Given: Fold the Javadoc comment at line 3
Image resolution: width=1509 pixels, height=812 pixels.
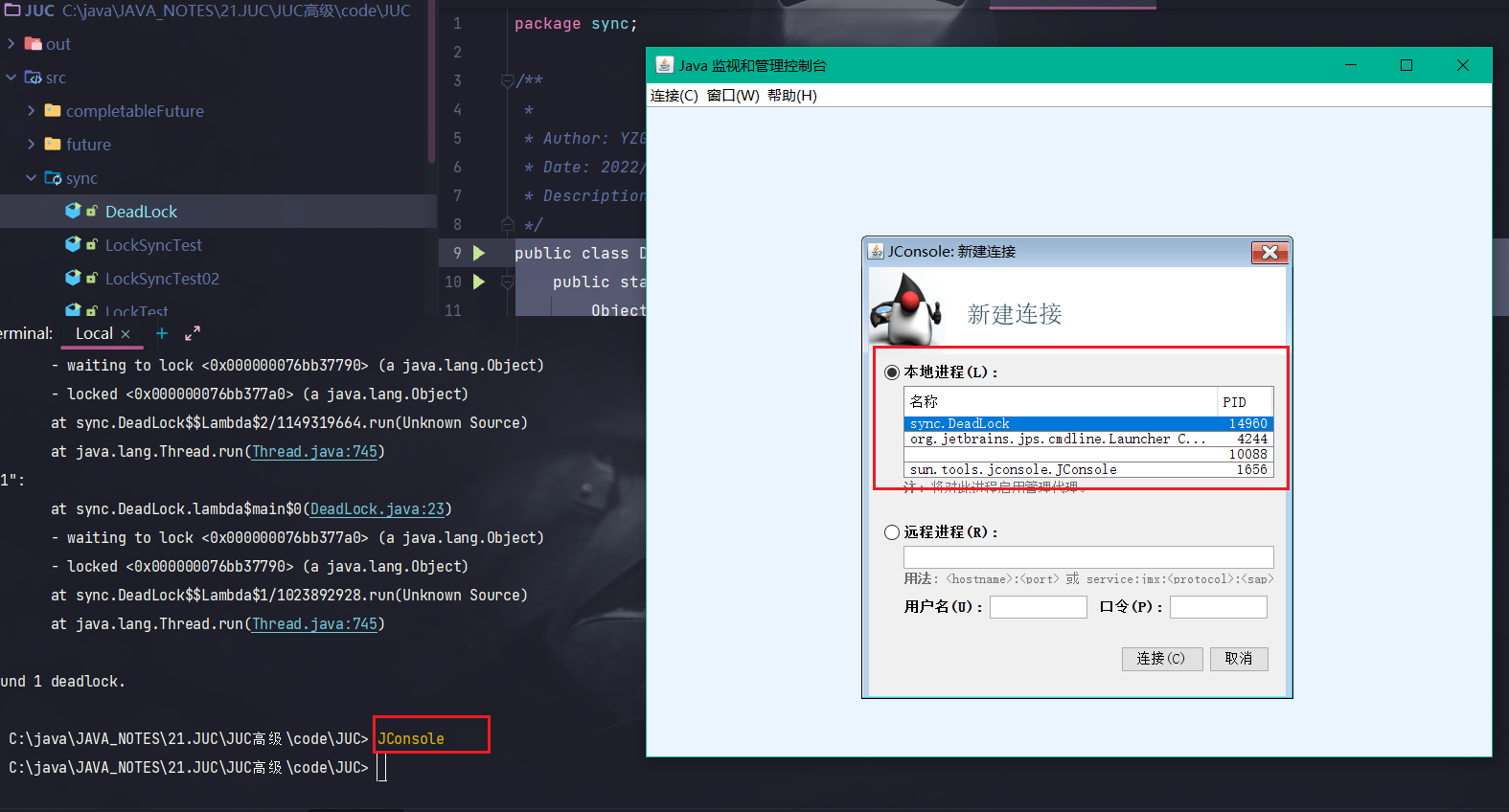Looking at the screenshot, I should pos(508,81).
